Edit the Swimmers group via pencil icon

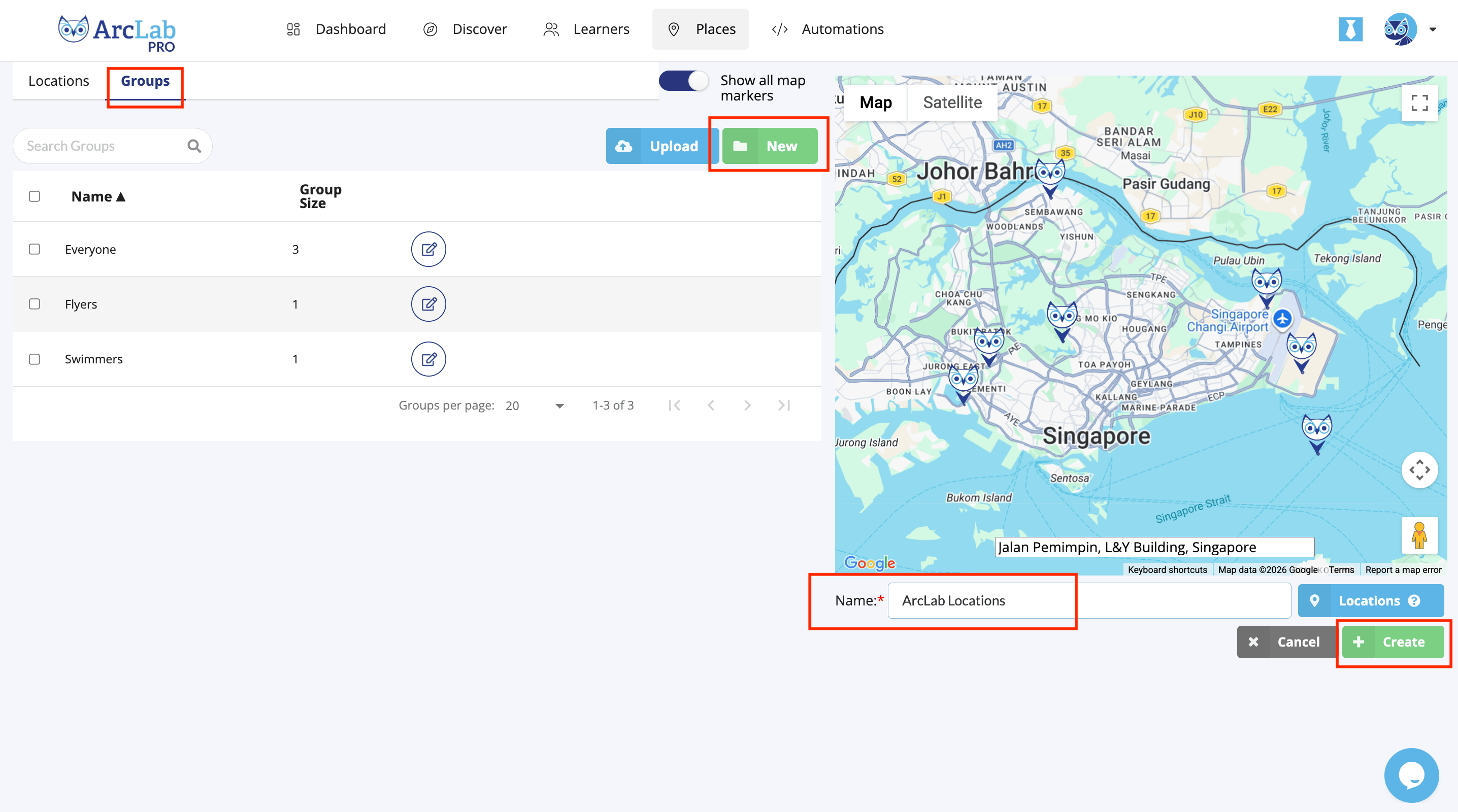click(x=428, y=359)
